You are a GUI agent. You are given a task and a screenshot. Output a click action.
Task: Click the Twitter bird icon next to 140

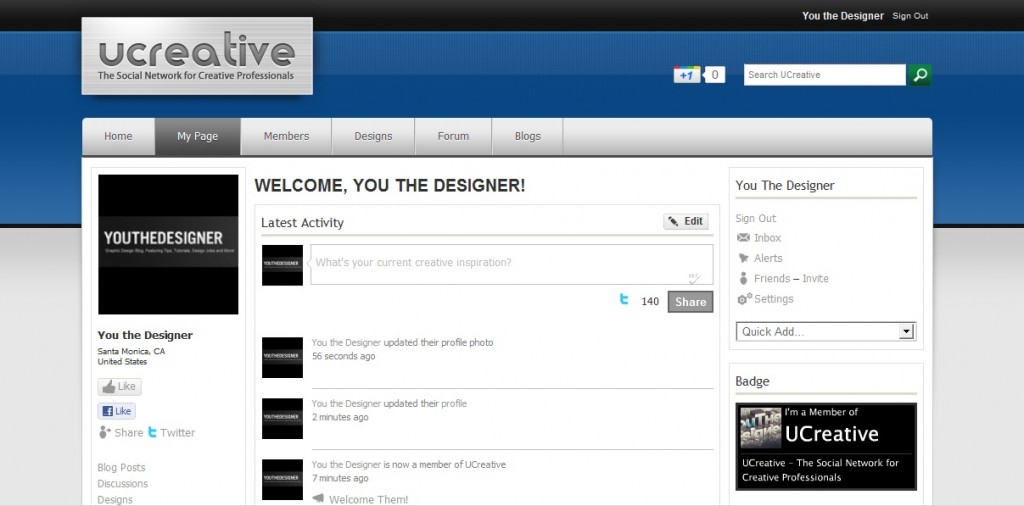pyautogui.click(x=624, y=300)
